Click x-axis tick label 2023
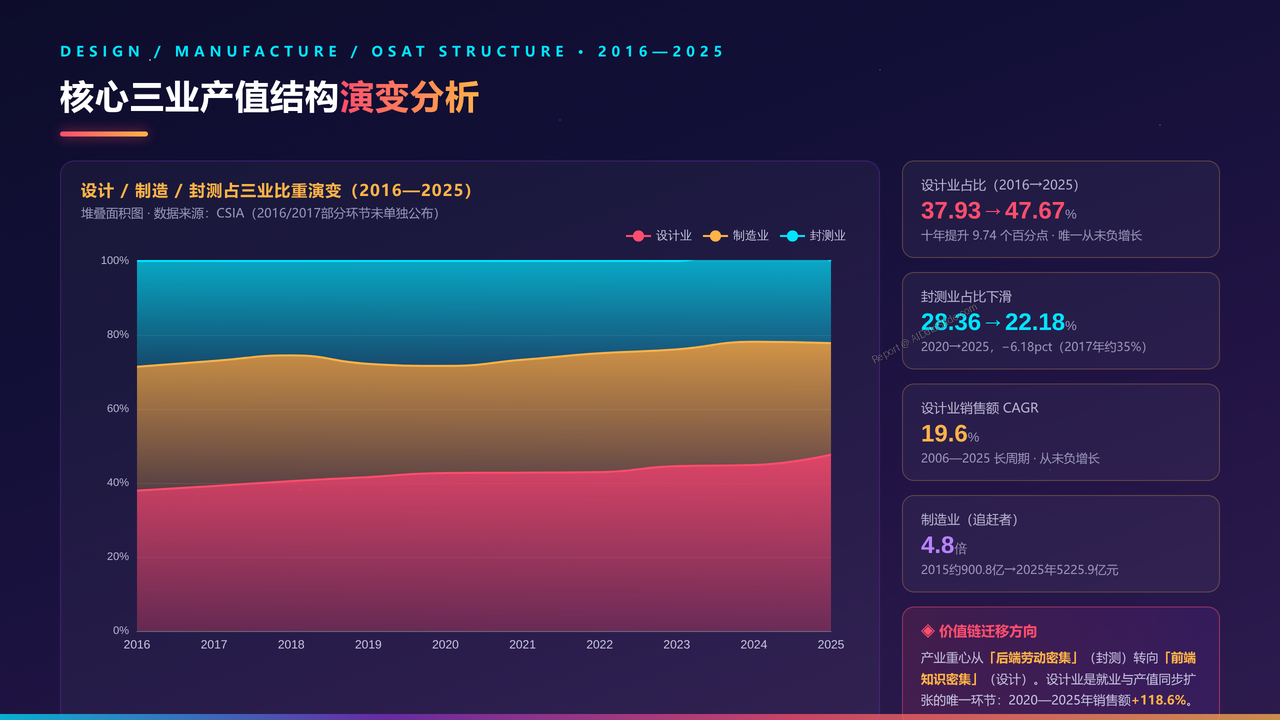 coord(677,645)
